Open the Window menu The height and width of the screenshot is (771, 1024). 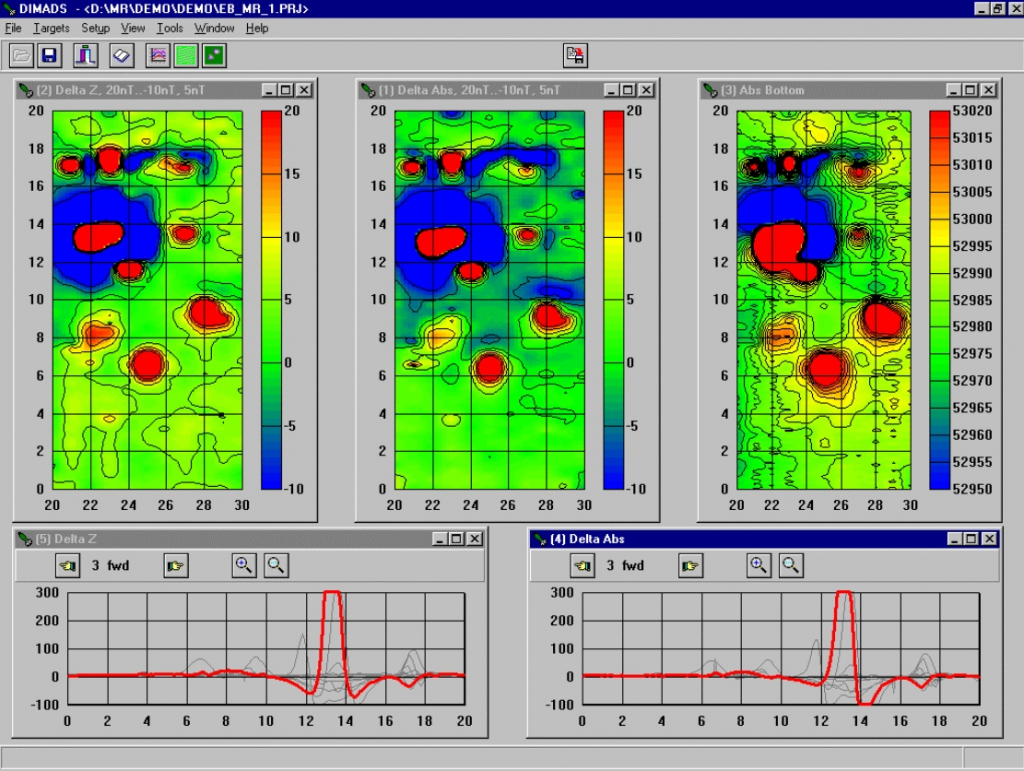tap(214, 28)
